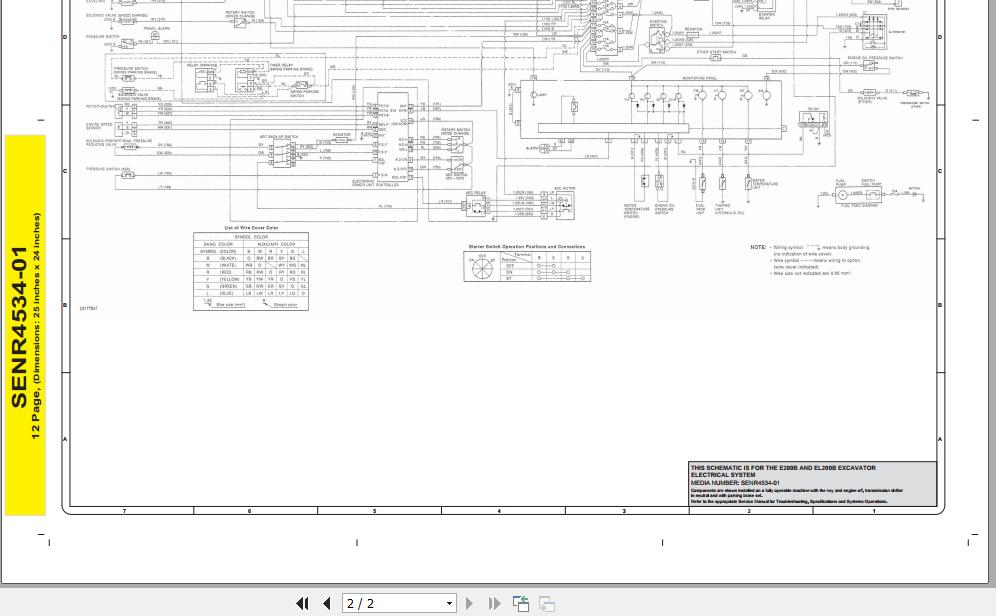The height and width of the screenshot is (616, 996).
Task: Skip to the last page icon
Action: (494, 603)
